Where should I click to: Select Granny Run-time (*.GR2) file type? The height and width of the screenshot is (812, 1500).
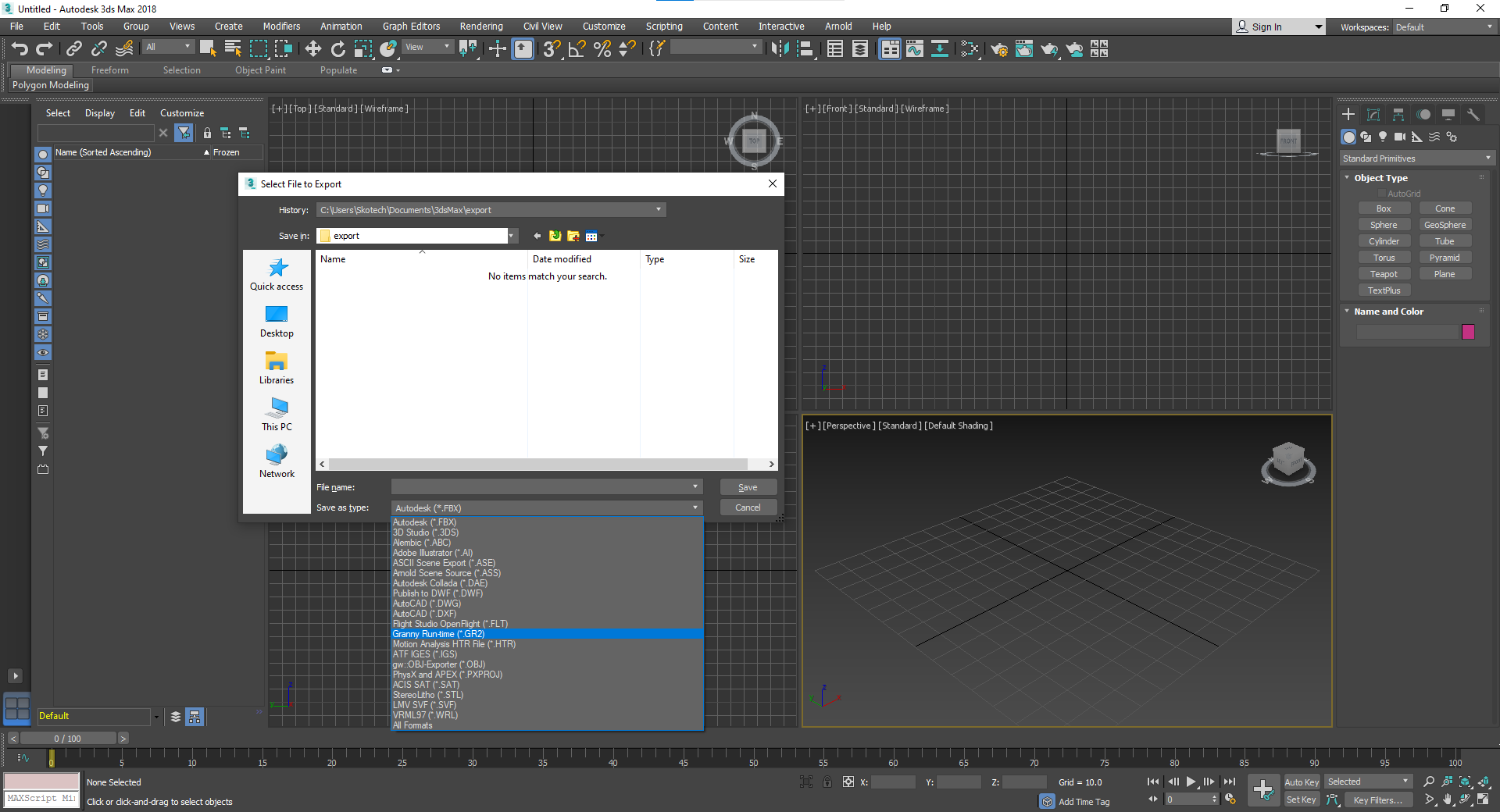(x=547, y=634)
